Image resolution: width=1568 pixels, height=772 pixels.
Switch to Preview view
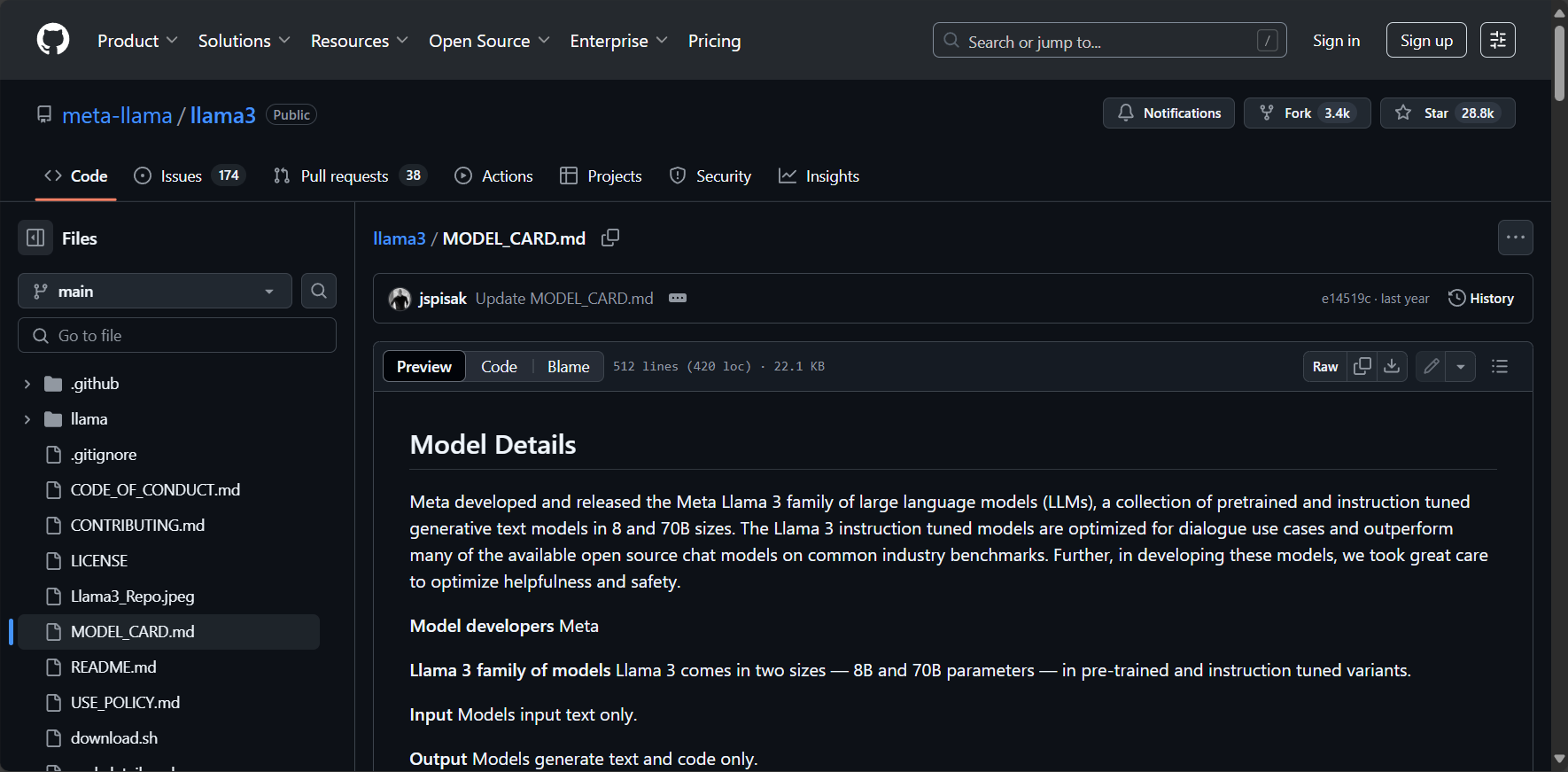tap(424, 366)
